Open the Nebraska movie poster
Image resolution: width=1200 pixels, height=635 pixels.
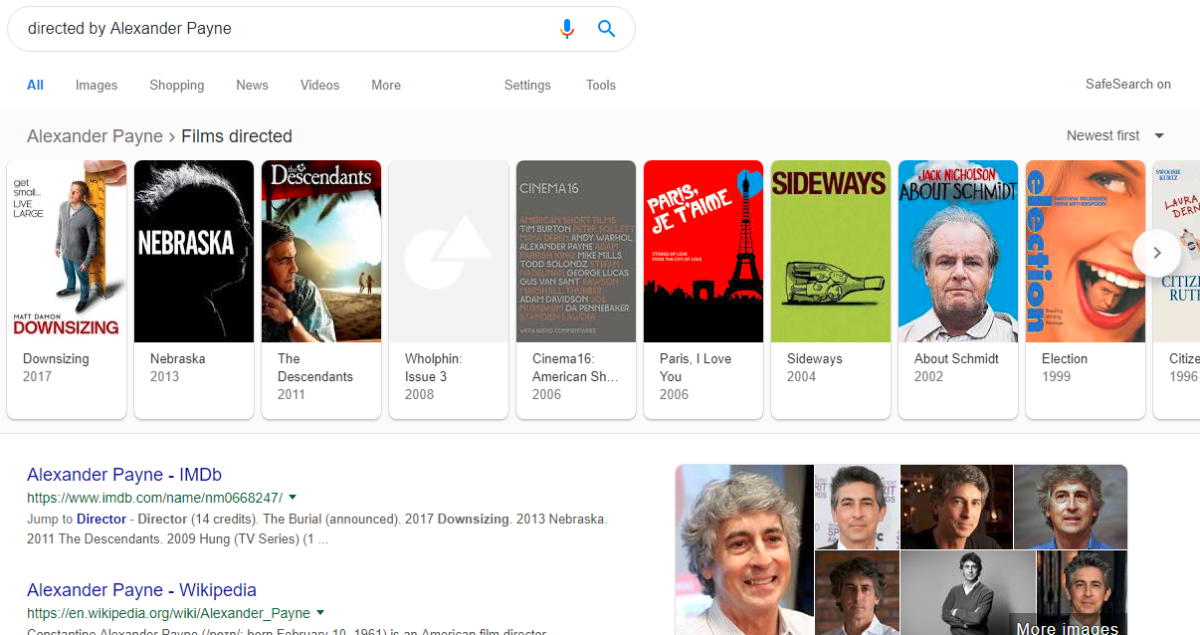click(x=194, y=251)
